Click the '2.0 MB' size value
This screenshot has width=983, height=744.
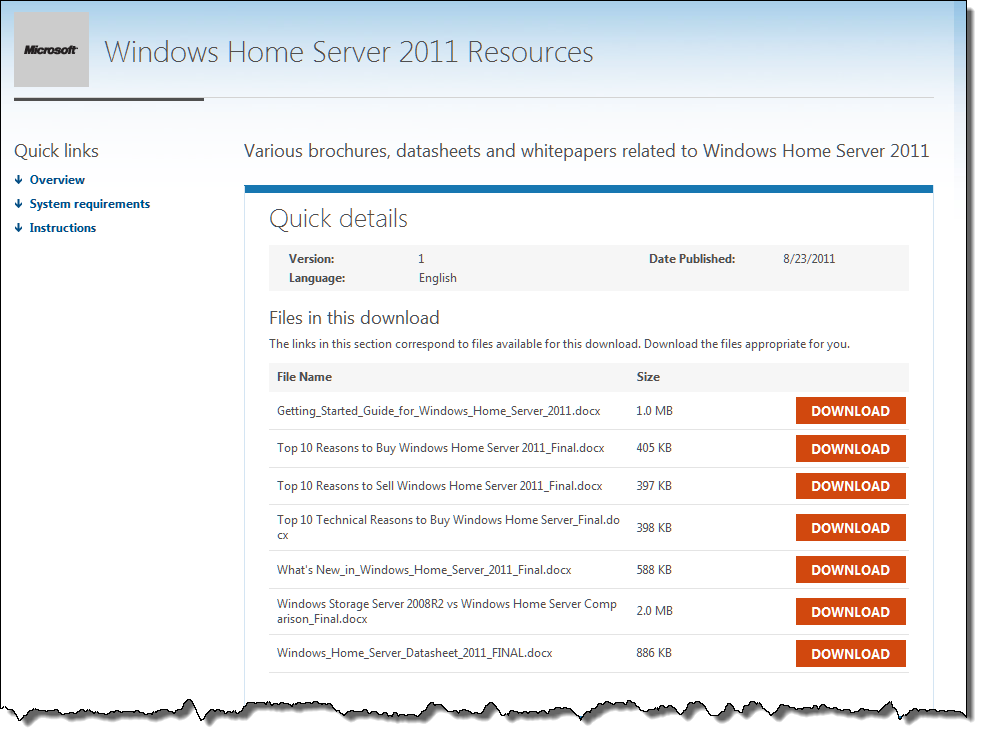[x=654, y=610]
